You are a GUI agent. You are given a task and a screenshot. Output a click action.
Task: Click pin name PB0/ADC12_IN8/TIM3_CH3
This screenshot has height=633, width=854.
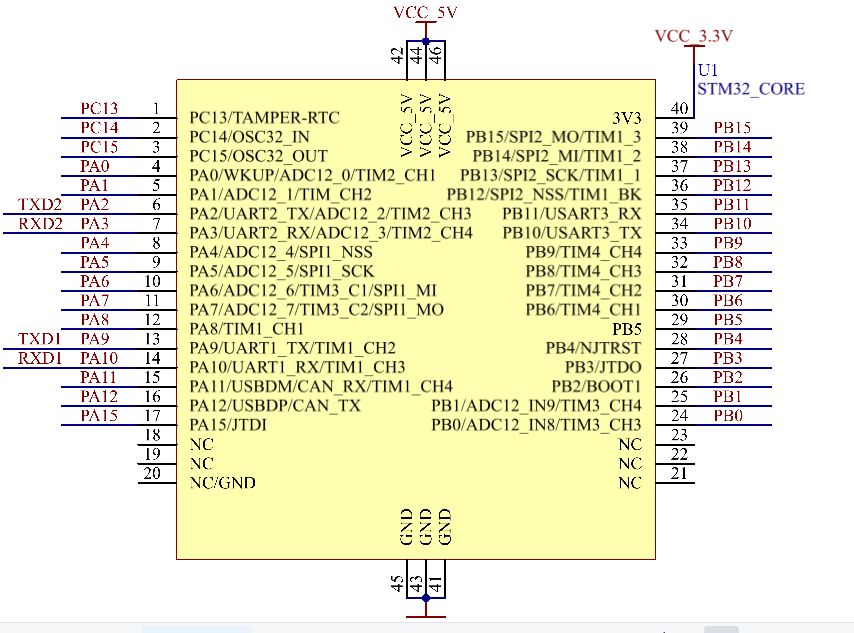coord(536,425)
